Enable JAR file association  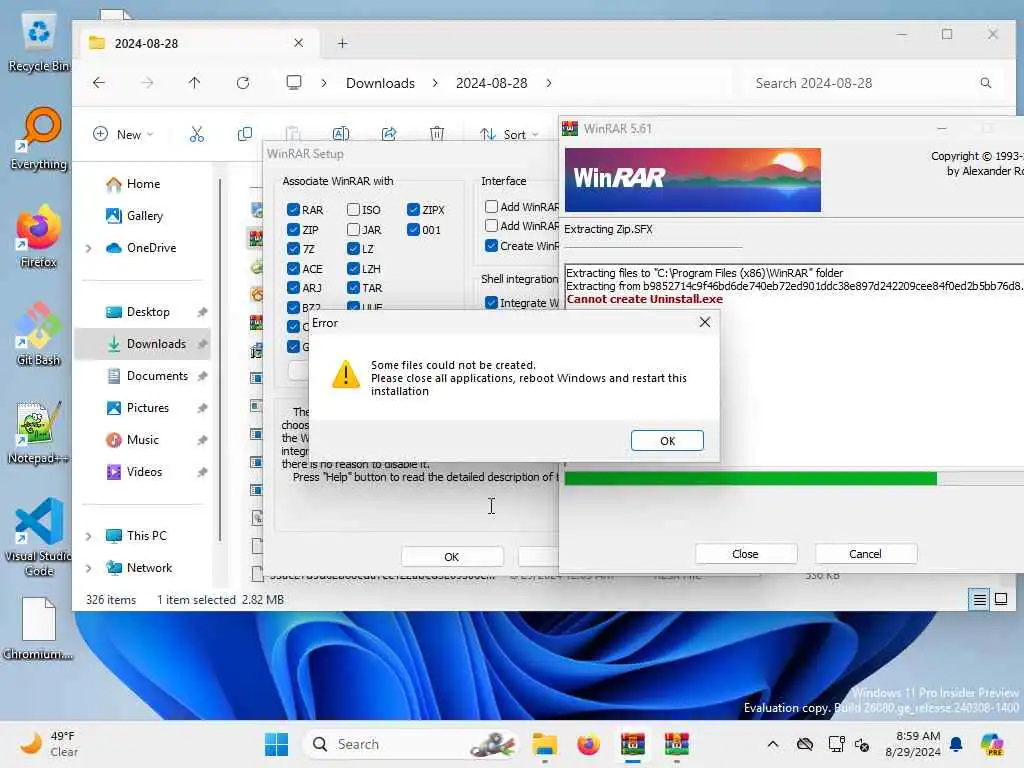coord(353,229)
